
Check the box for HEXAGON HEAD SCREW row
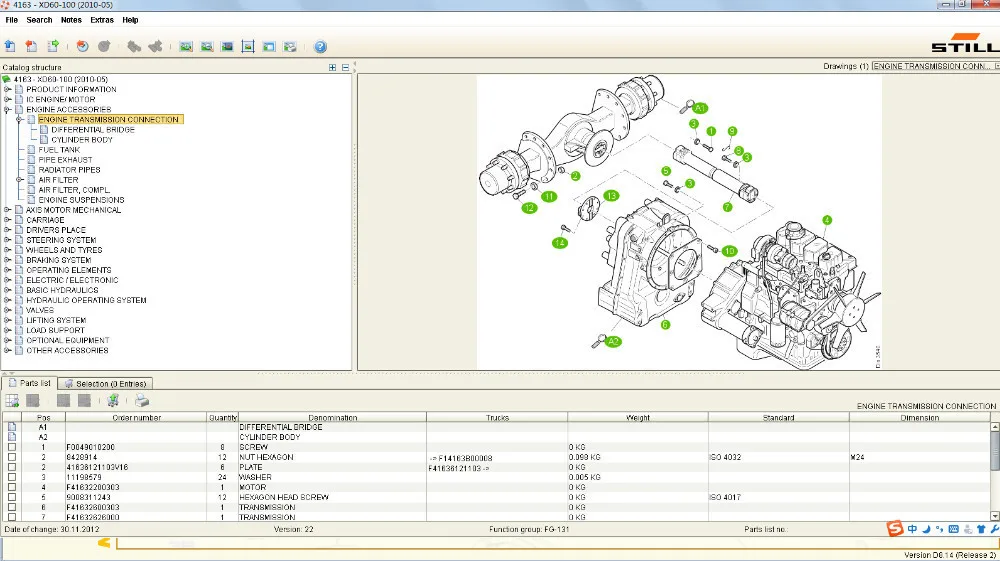coord(12,497)
